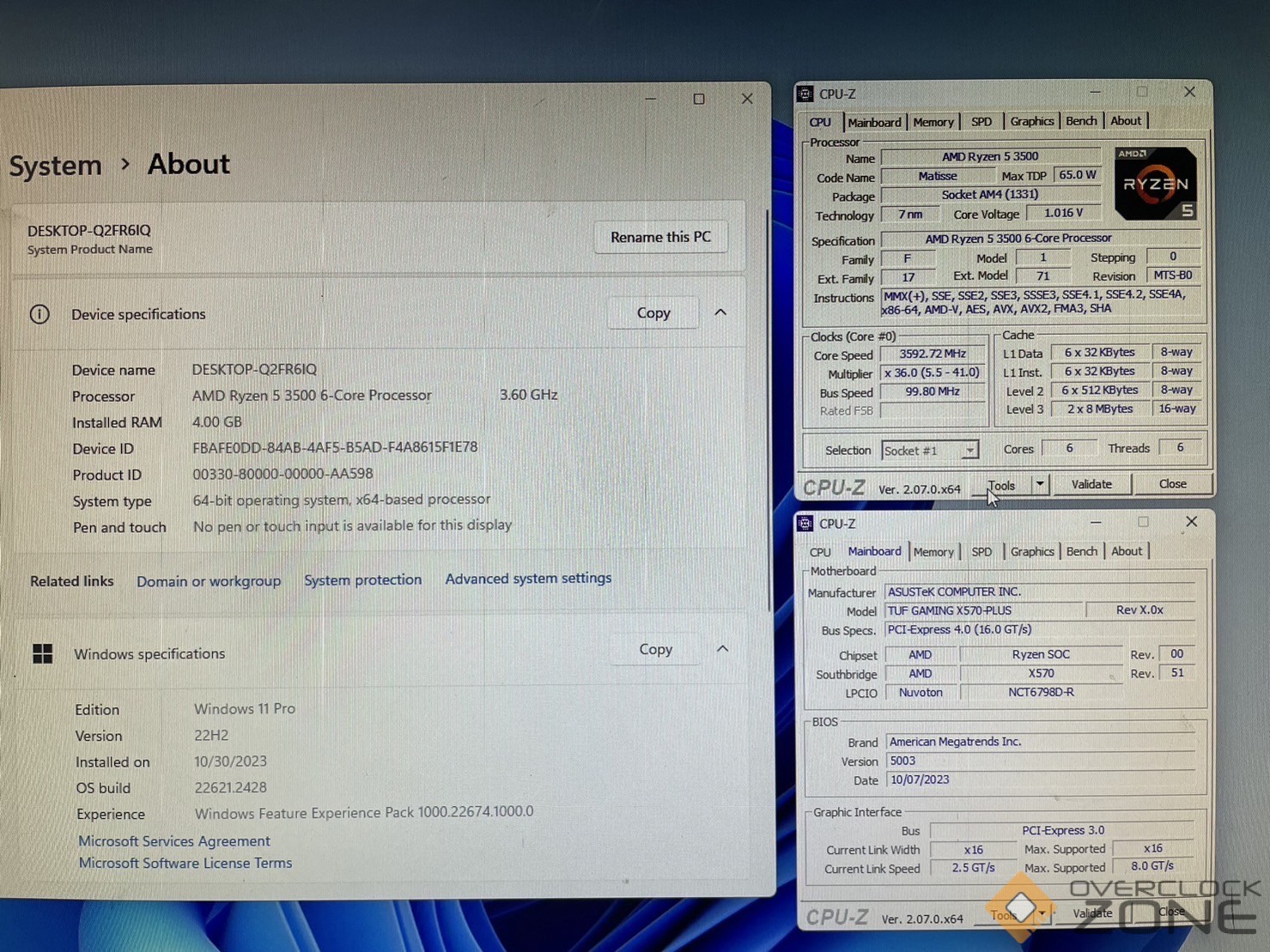Click the Windows logo beside Windows specifications

(x=43, y=654)
